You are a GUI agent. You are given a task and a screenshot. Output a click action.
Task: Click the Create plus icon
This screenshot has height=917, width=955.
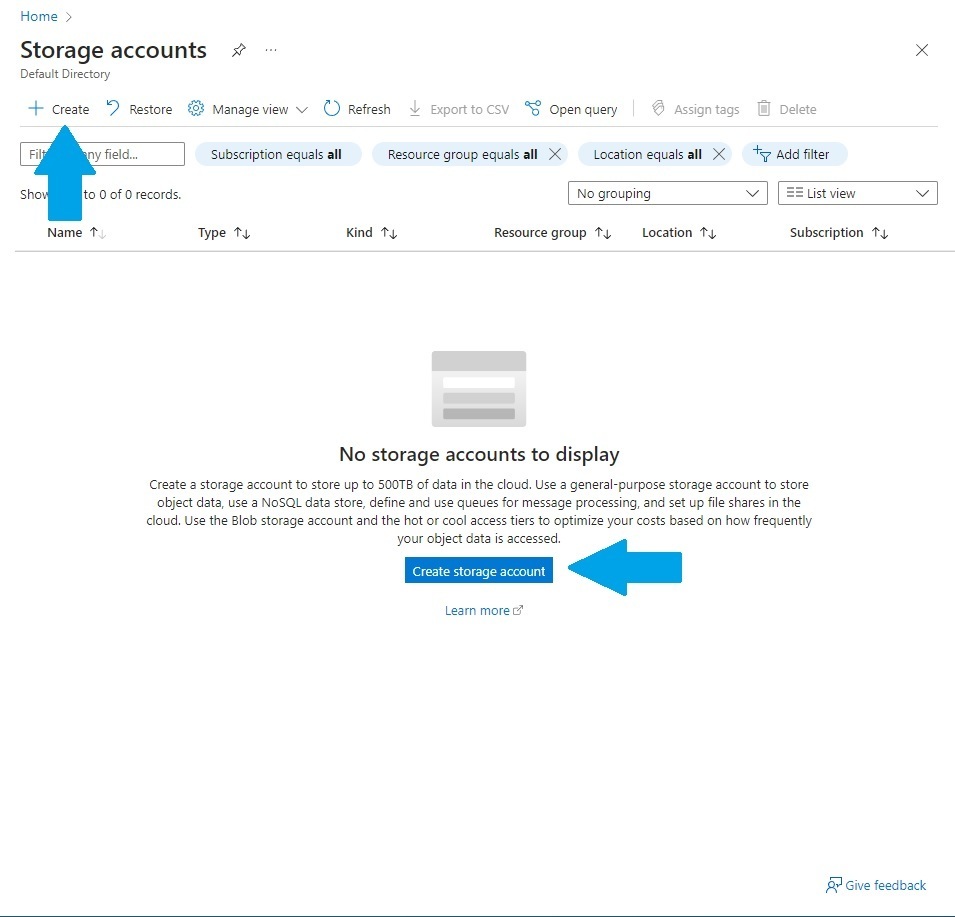(36, 108)
